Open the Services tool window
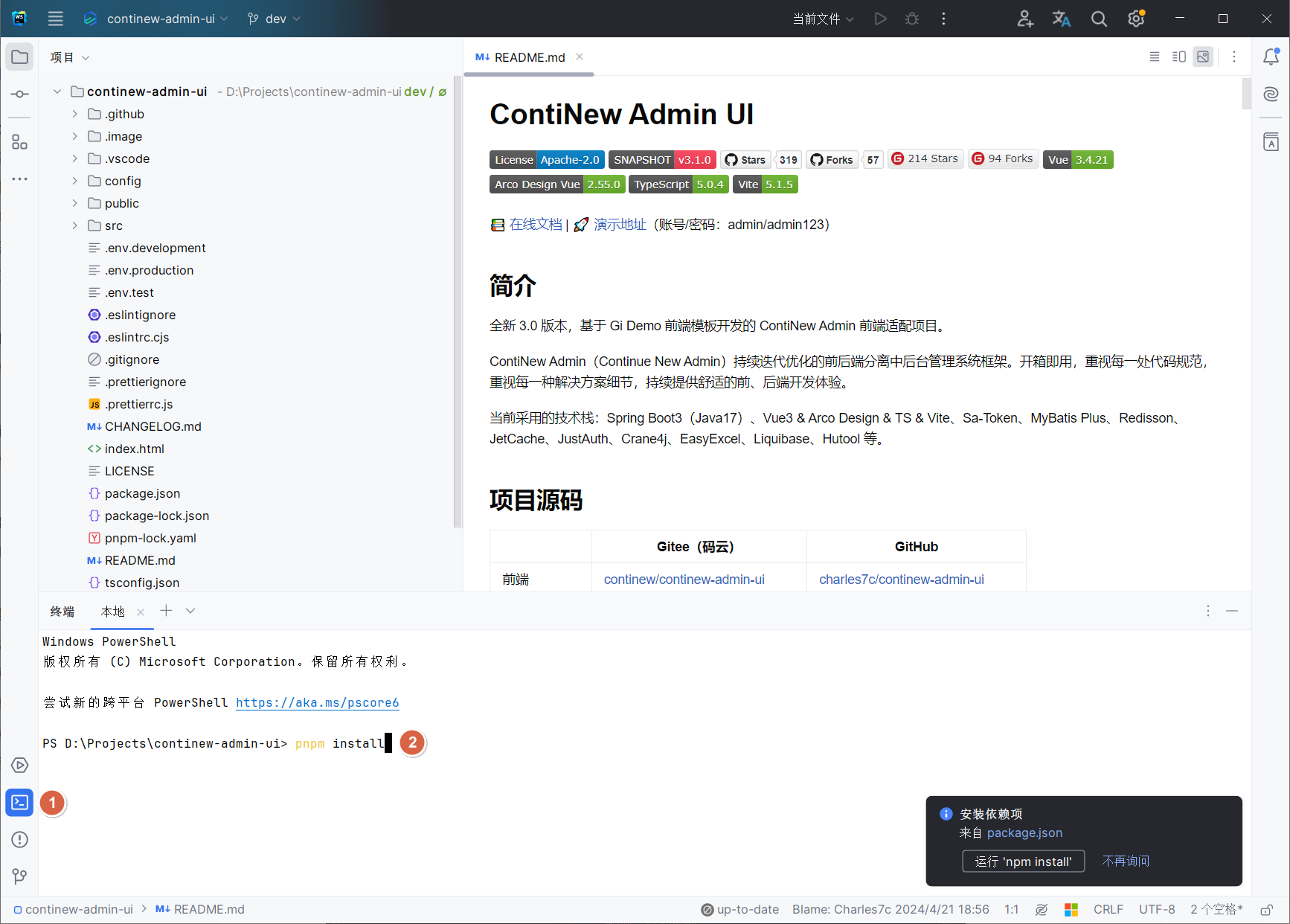 [20, 766]
